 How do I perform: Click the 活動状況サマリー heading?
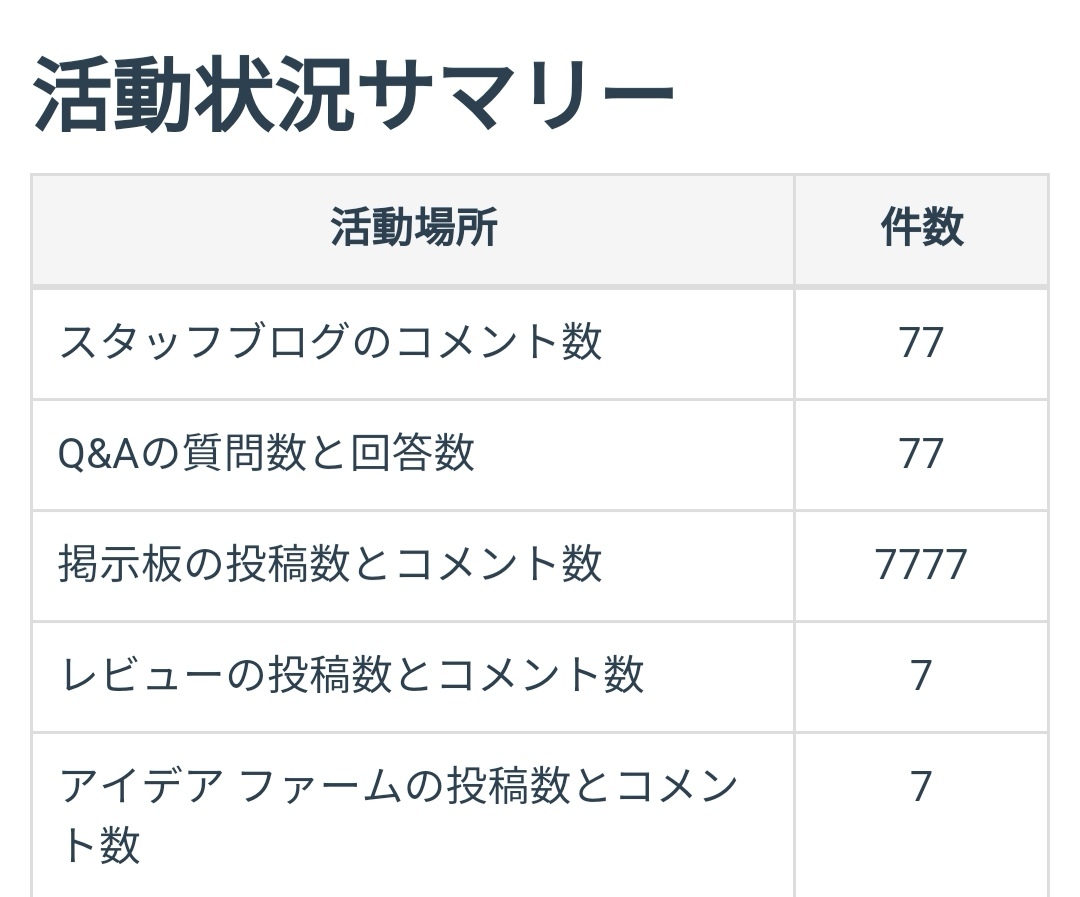(354, 97)
